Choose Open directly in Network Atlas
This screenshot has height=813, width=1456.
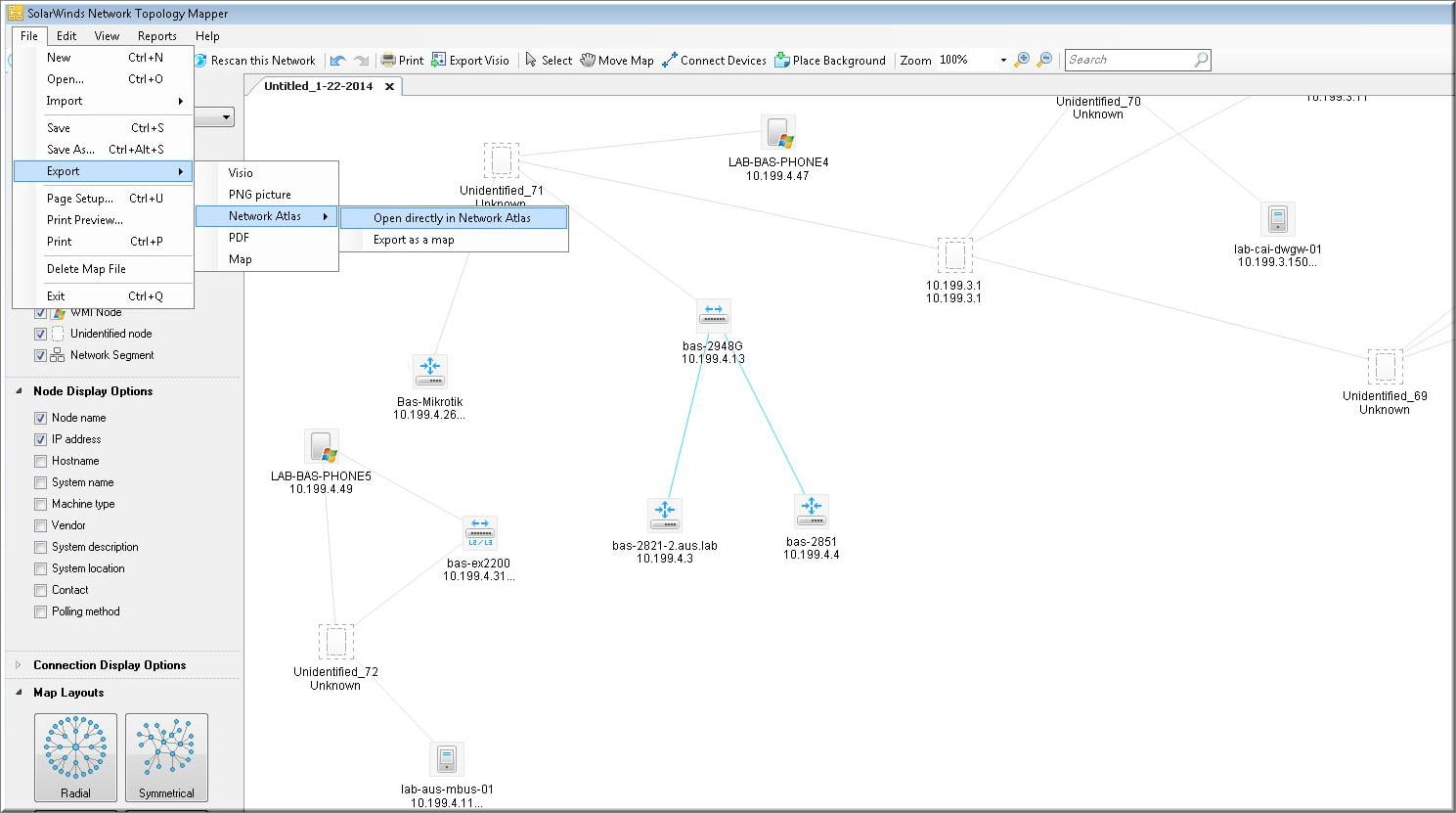coord(454,218)
